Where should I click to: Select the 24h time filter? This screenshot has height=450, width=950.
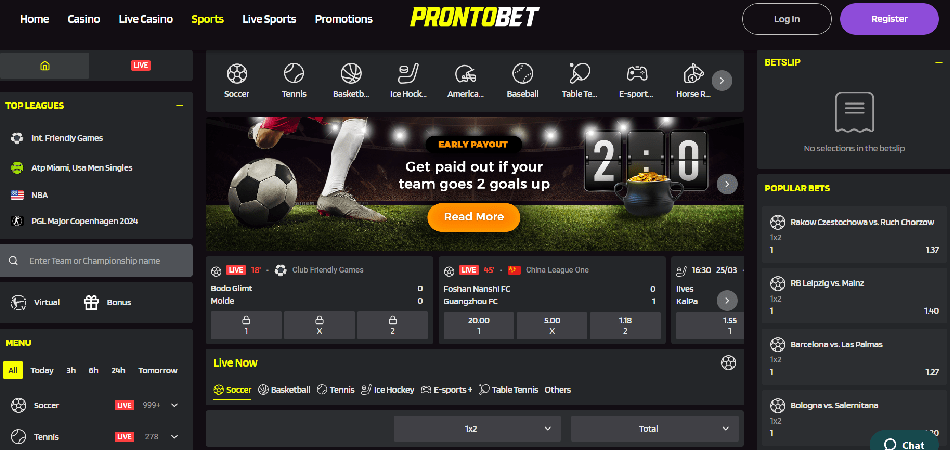point(118,370)
